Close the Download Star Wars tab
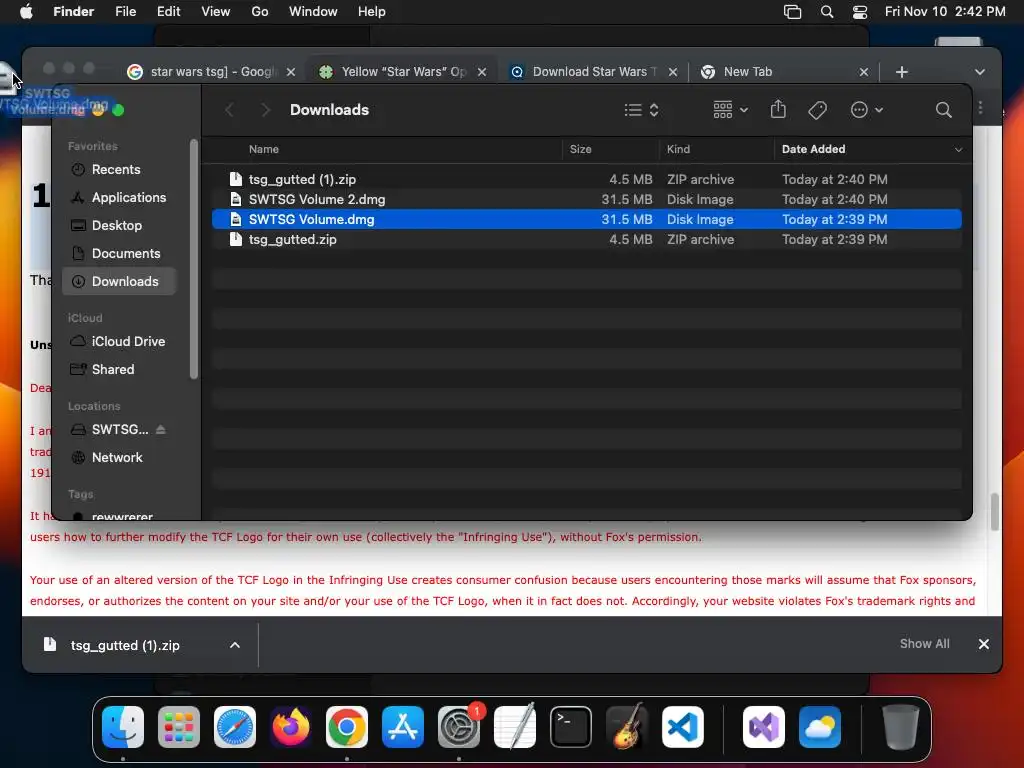 pyautogui.click(x=673, y=72)
